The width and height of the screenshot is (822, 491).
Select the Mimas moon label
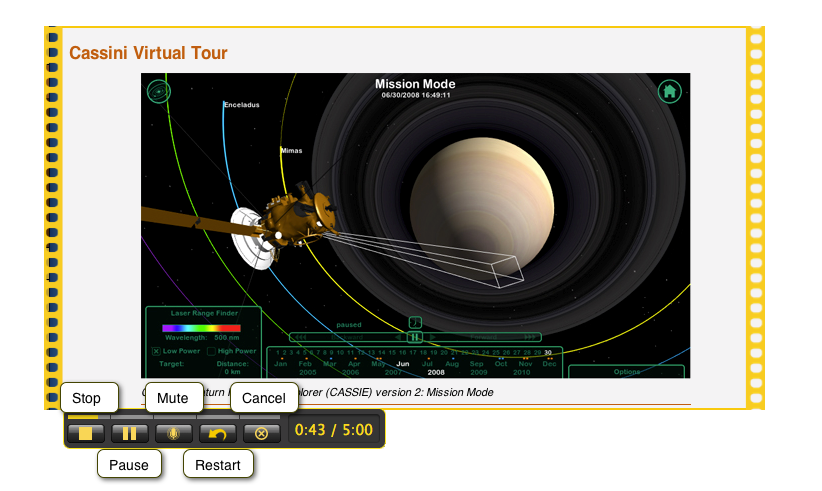click(291, 151)
